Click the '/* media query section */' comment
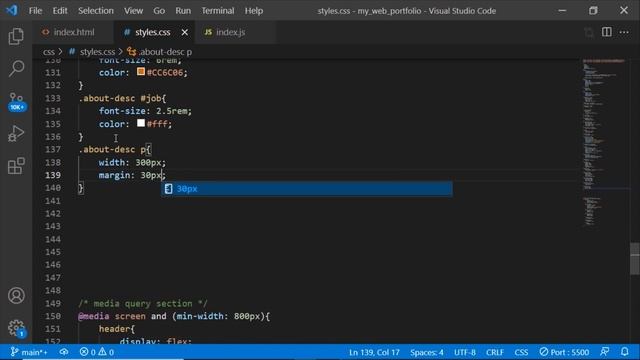640x360 pixels. [142, 304]
